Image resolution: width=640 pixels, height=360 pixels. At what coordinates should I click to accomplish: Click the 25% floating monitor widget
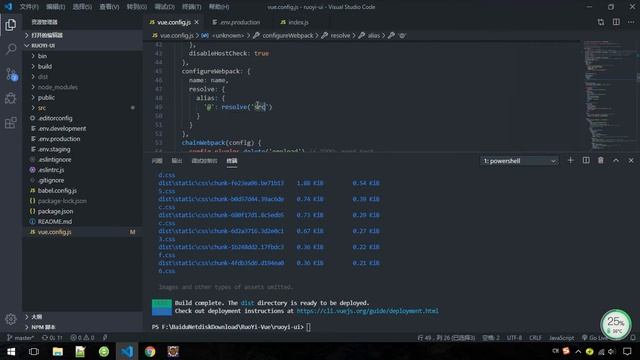click(x=616, y=325)
